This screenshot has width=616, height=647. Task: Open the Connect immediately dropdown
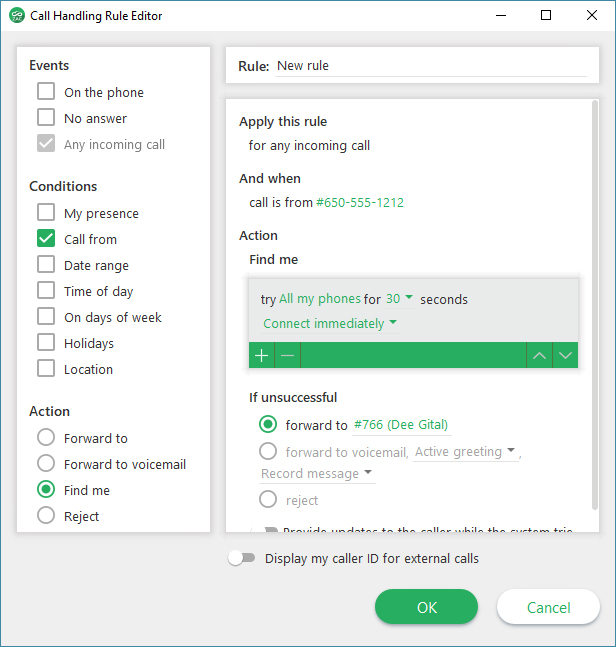click(330, 323)
